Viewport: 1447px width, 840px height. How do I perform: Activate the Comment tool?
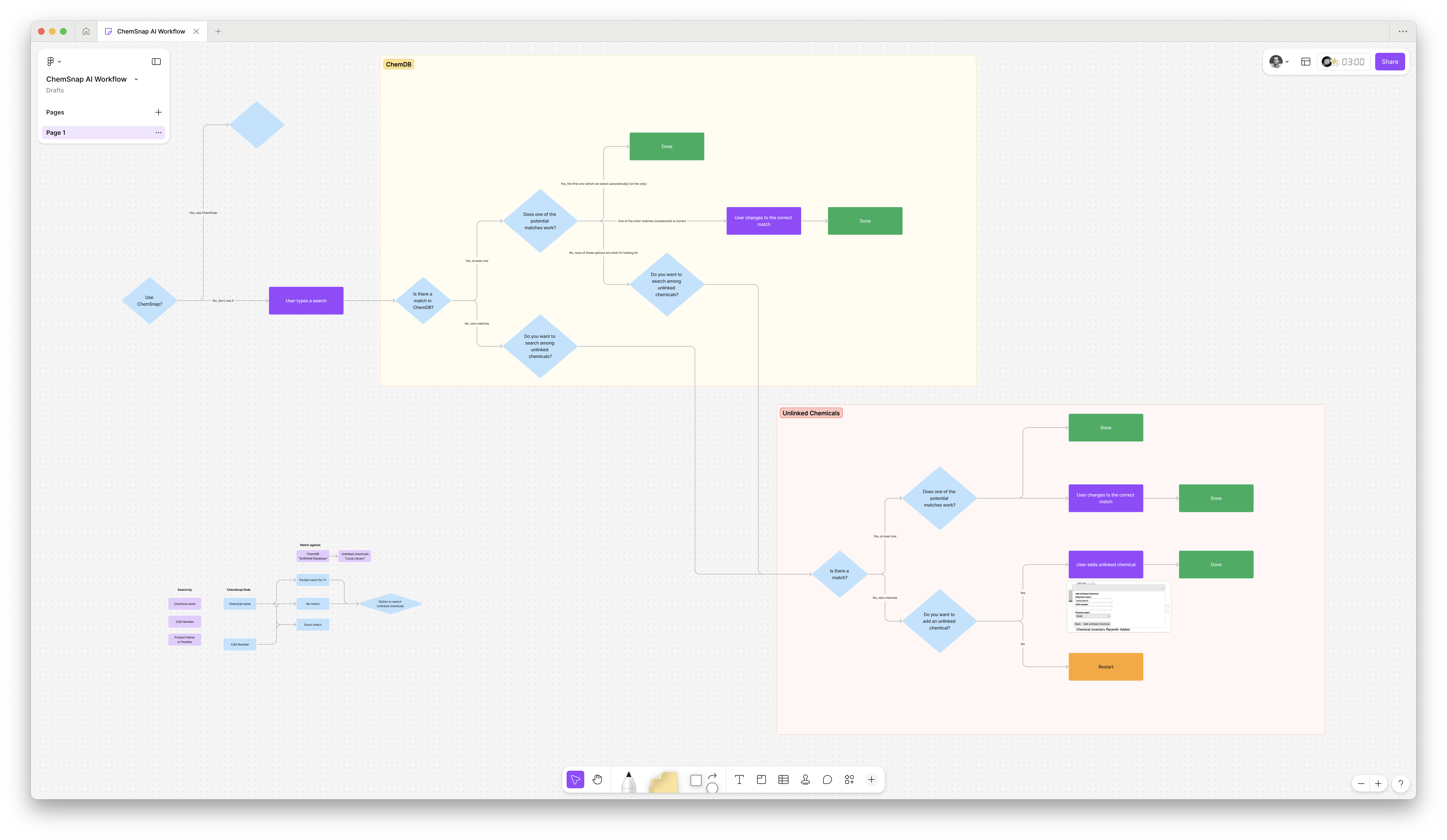coord(827,779)
